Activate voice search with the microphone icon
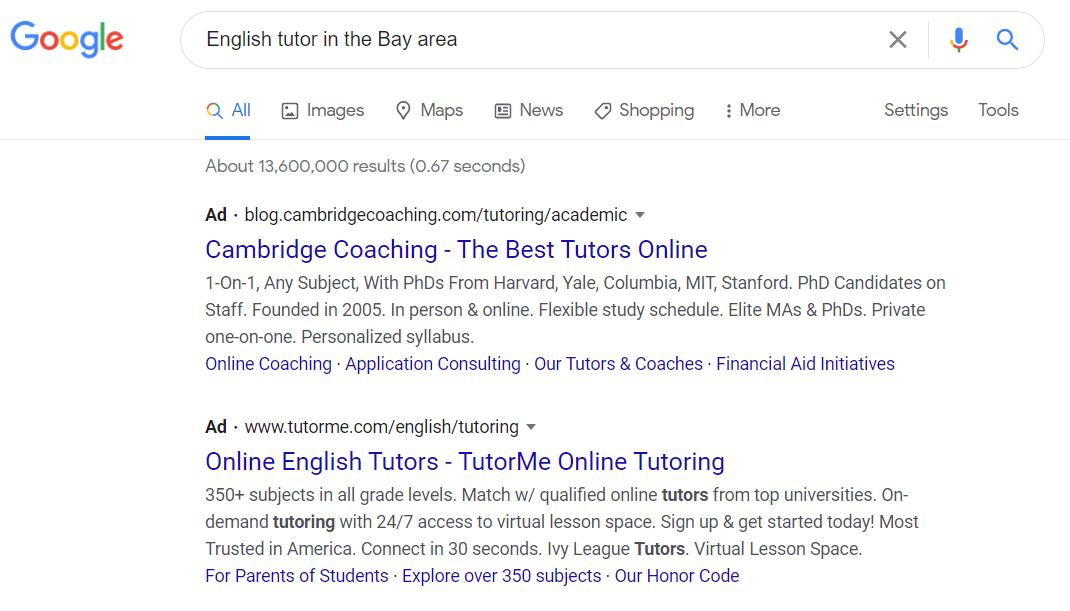 point(958,40)
